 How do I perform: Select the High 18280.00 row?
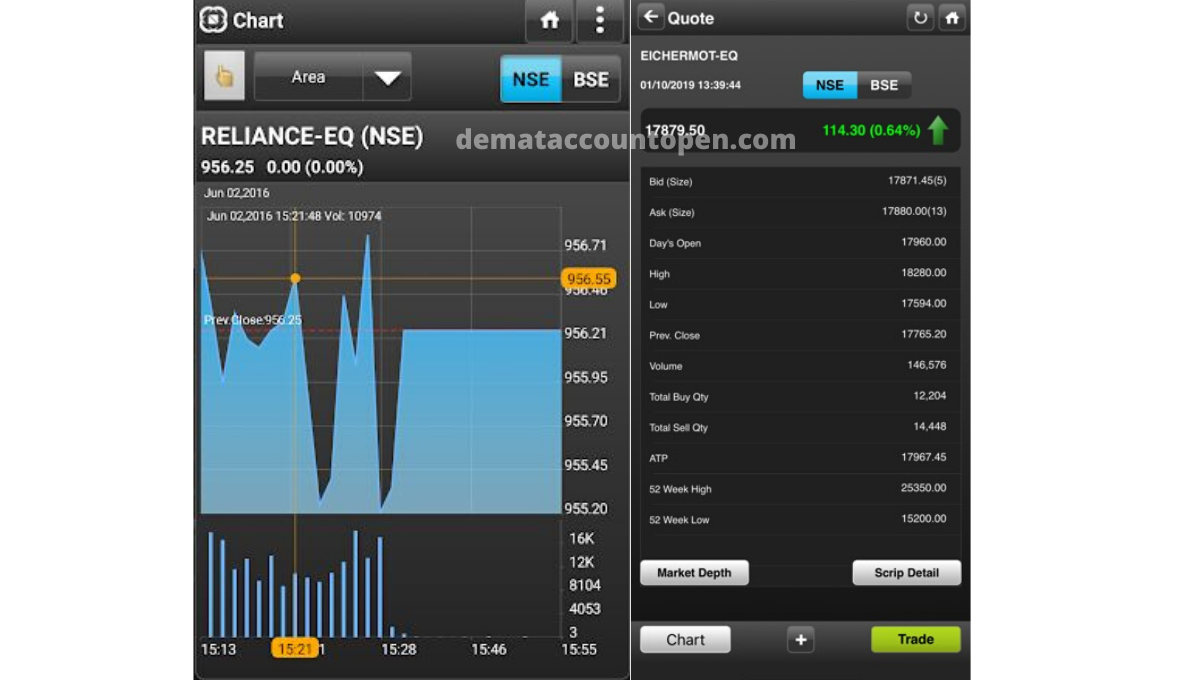click(x=800, y=273)
